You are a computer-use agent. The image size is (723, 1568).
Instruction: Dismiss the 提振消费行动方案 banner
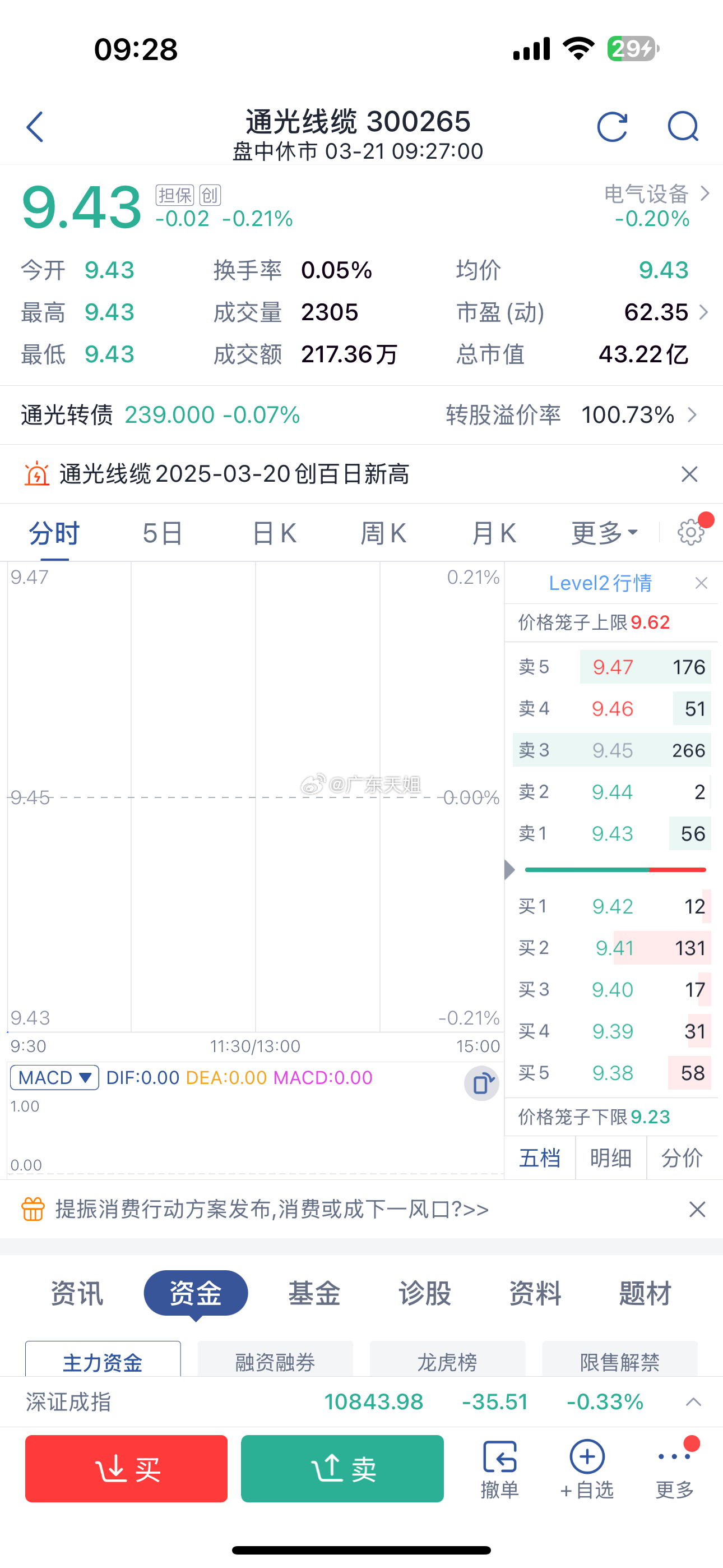tap(697, 1209)
